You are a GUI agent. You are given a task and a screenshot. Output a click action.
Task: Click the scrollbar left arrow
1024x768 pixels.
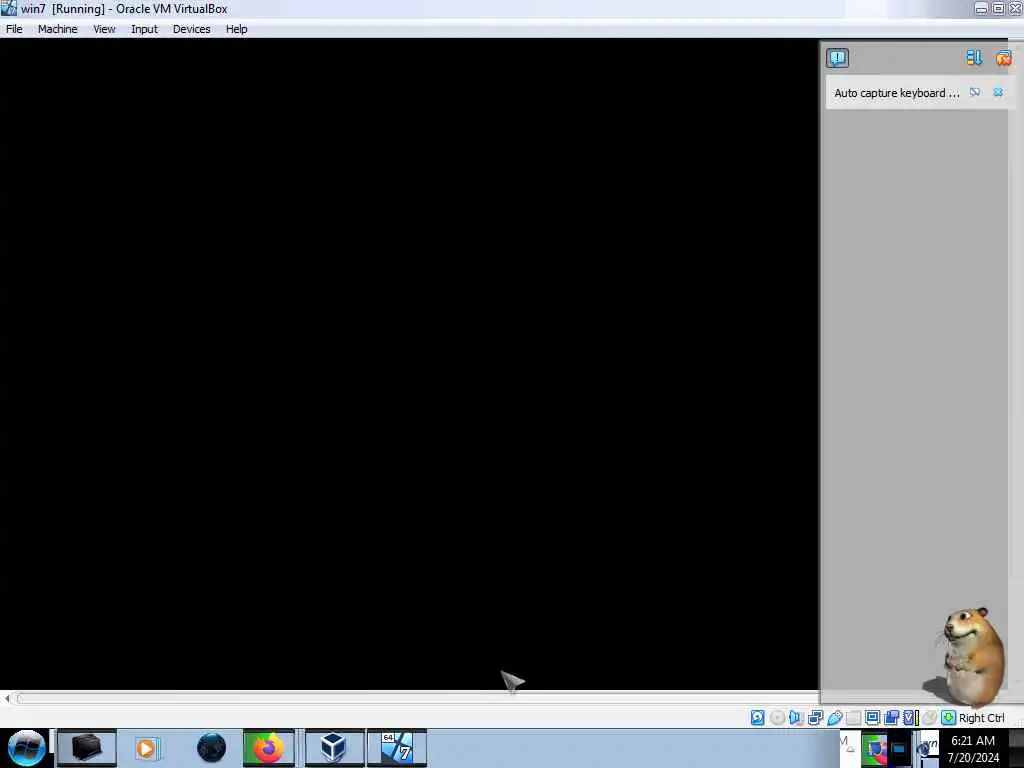(x=7, y=699)
